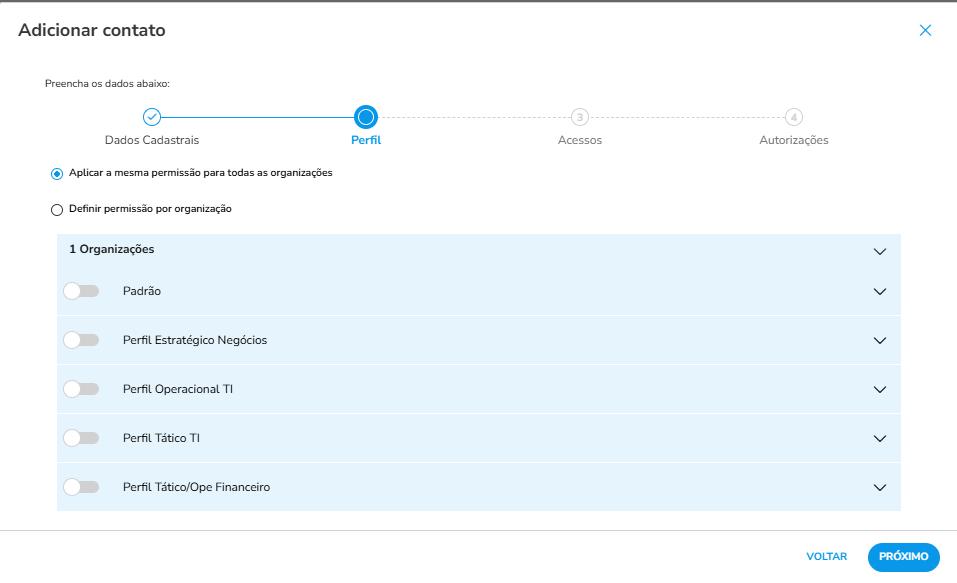This screenshot has width=957, height=583.
Task: Click 'Perfil Tático TI' text
Action: point(161,438)
